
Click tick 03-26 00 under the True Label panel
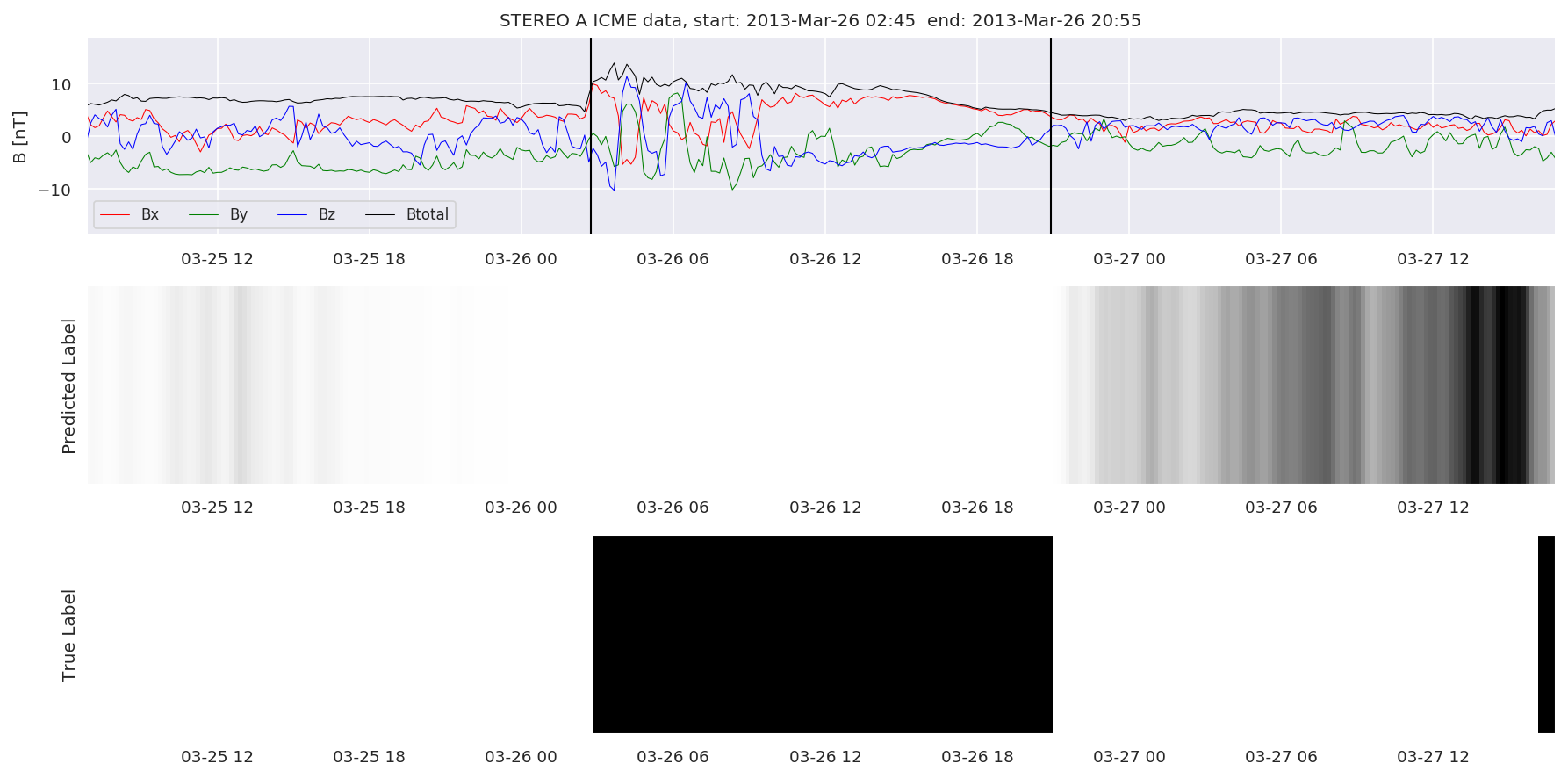521,757
